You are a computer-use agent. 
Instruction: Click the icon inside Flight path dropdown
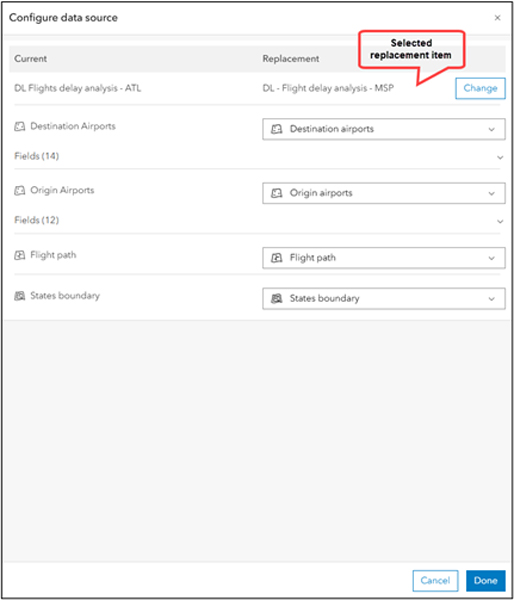(277, 258)
